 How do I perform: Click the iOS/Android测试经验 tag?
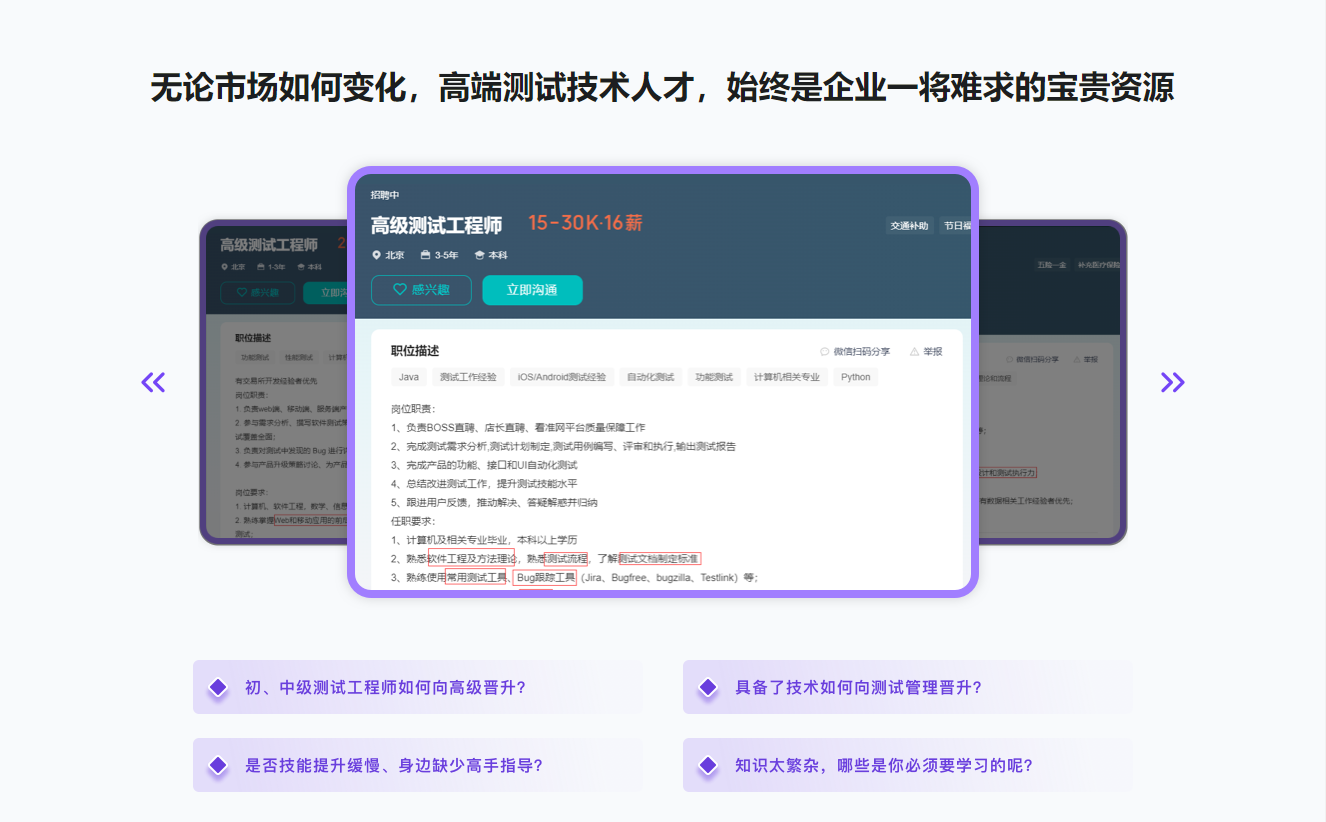(x=561, y=377)
